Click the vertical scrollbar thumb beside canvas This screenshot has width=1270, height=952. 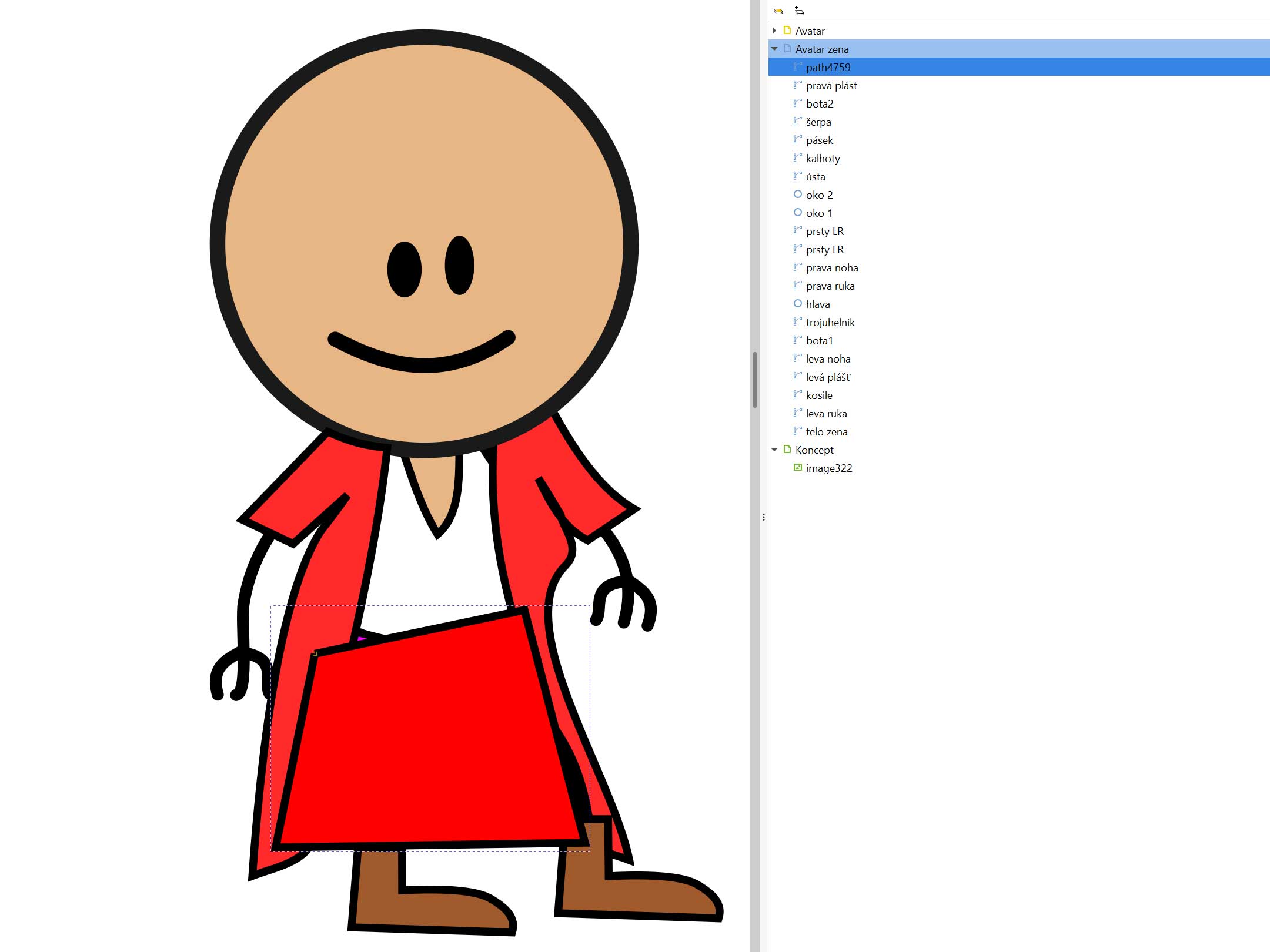point(755,380)
